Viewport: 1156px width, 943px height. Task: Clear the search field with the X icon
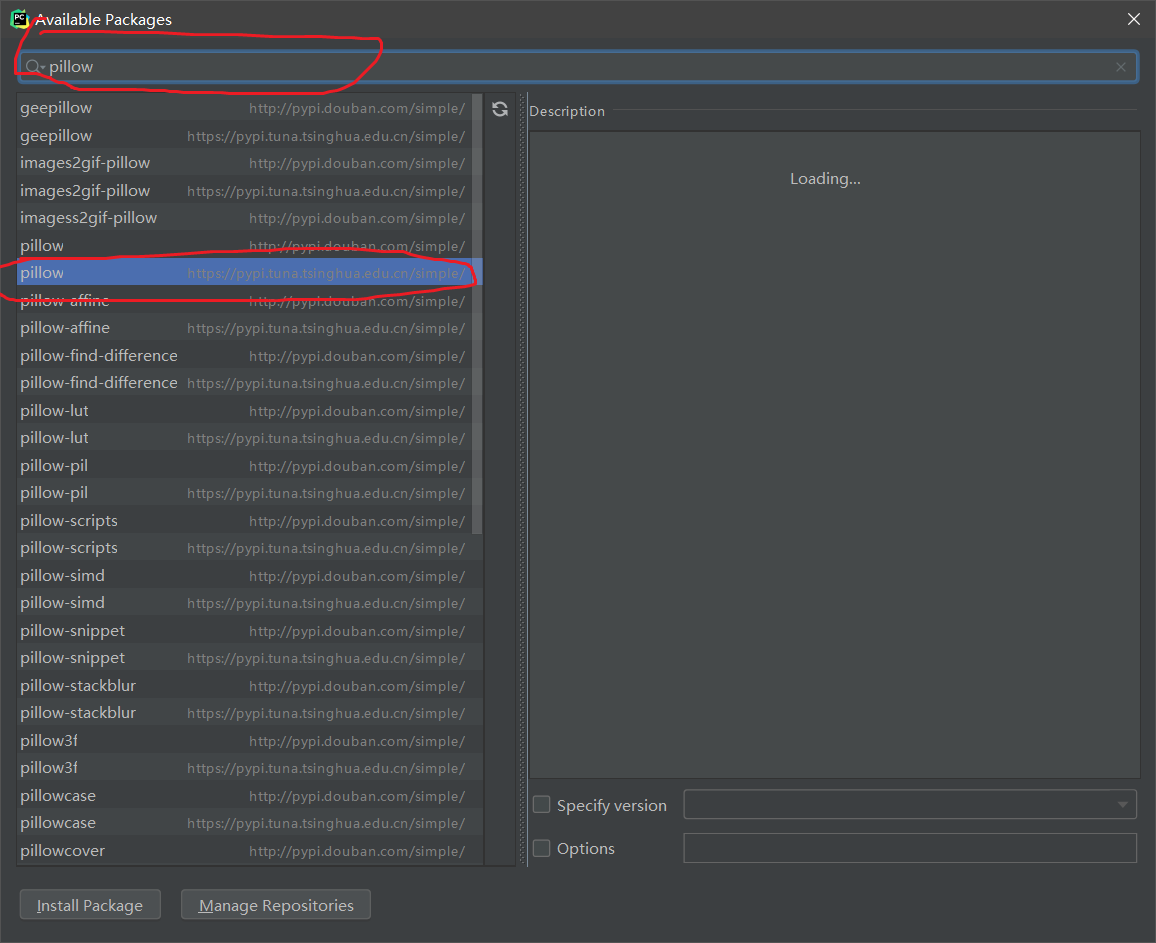(1121, 67)
